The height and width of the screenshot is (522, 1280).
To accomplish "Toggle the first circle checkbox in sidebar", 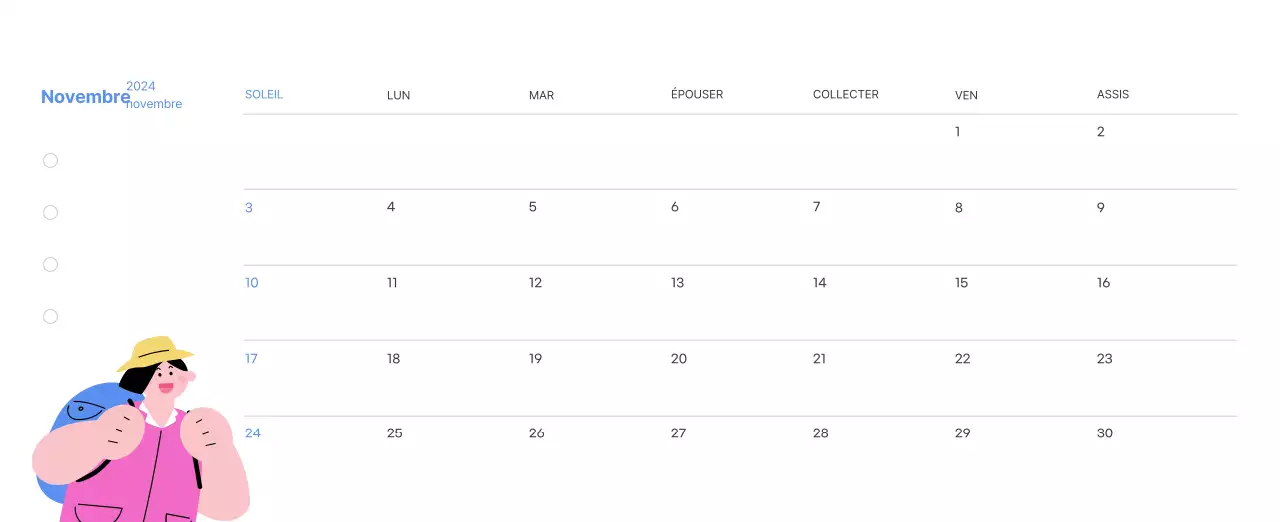I will [x=51, y=160].
